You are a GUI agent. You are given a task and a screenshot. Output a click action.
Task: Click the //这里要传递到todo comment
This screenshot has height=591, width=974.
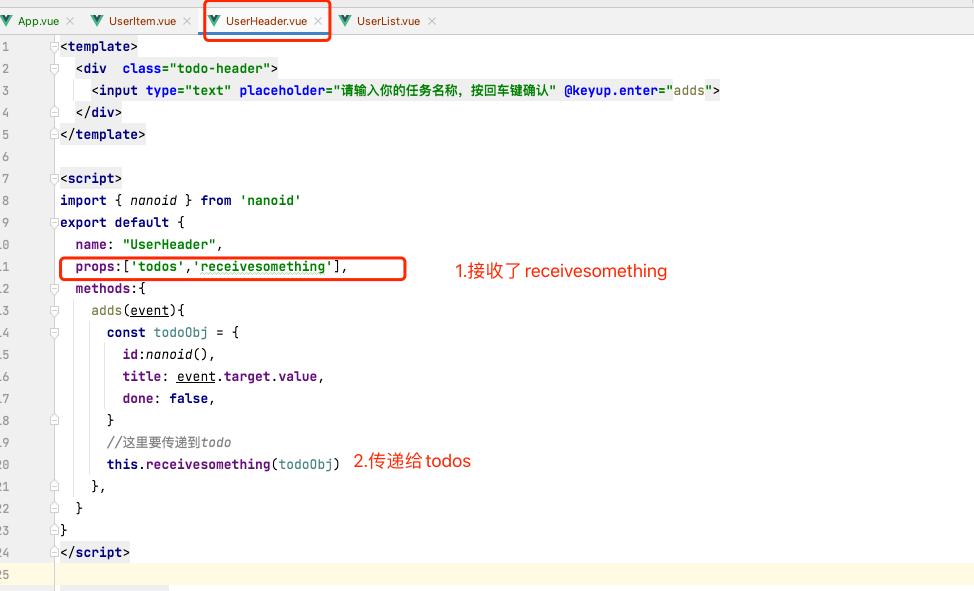coord(169,442)
